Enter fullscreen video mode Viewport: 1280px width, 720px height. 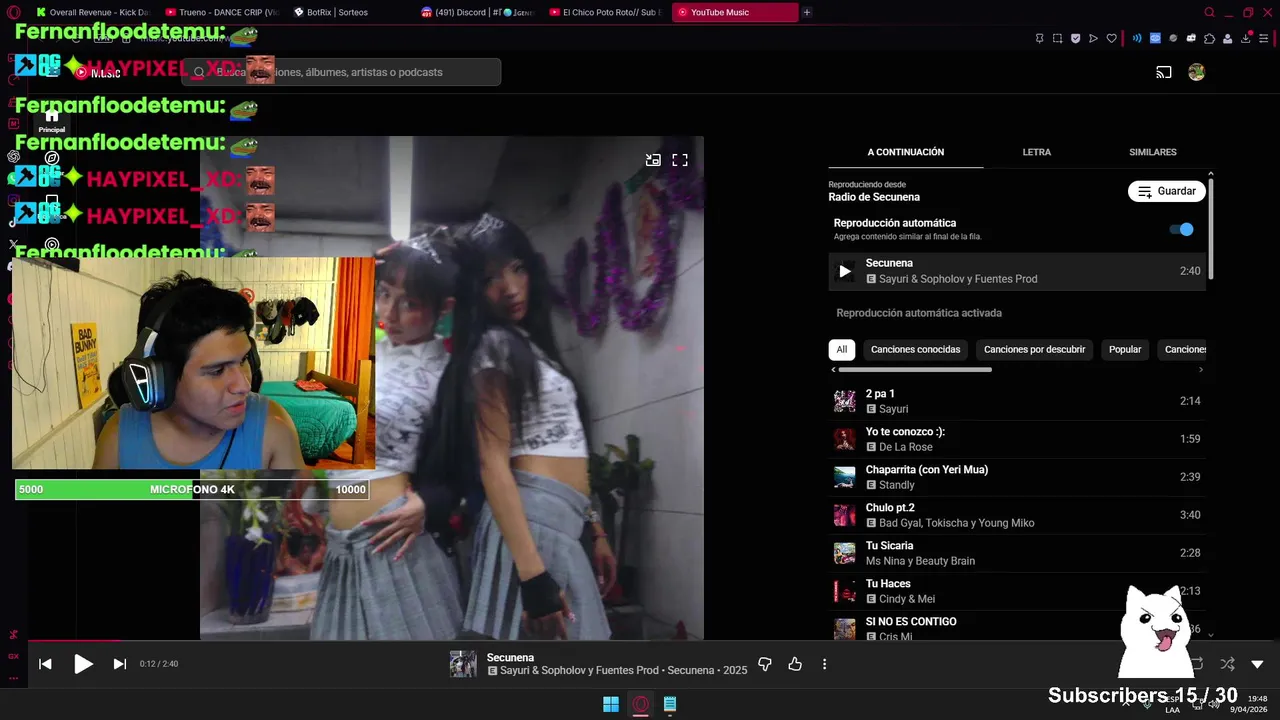coord(680,160)
